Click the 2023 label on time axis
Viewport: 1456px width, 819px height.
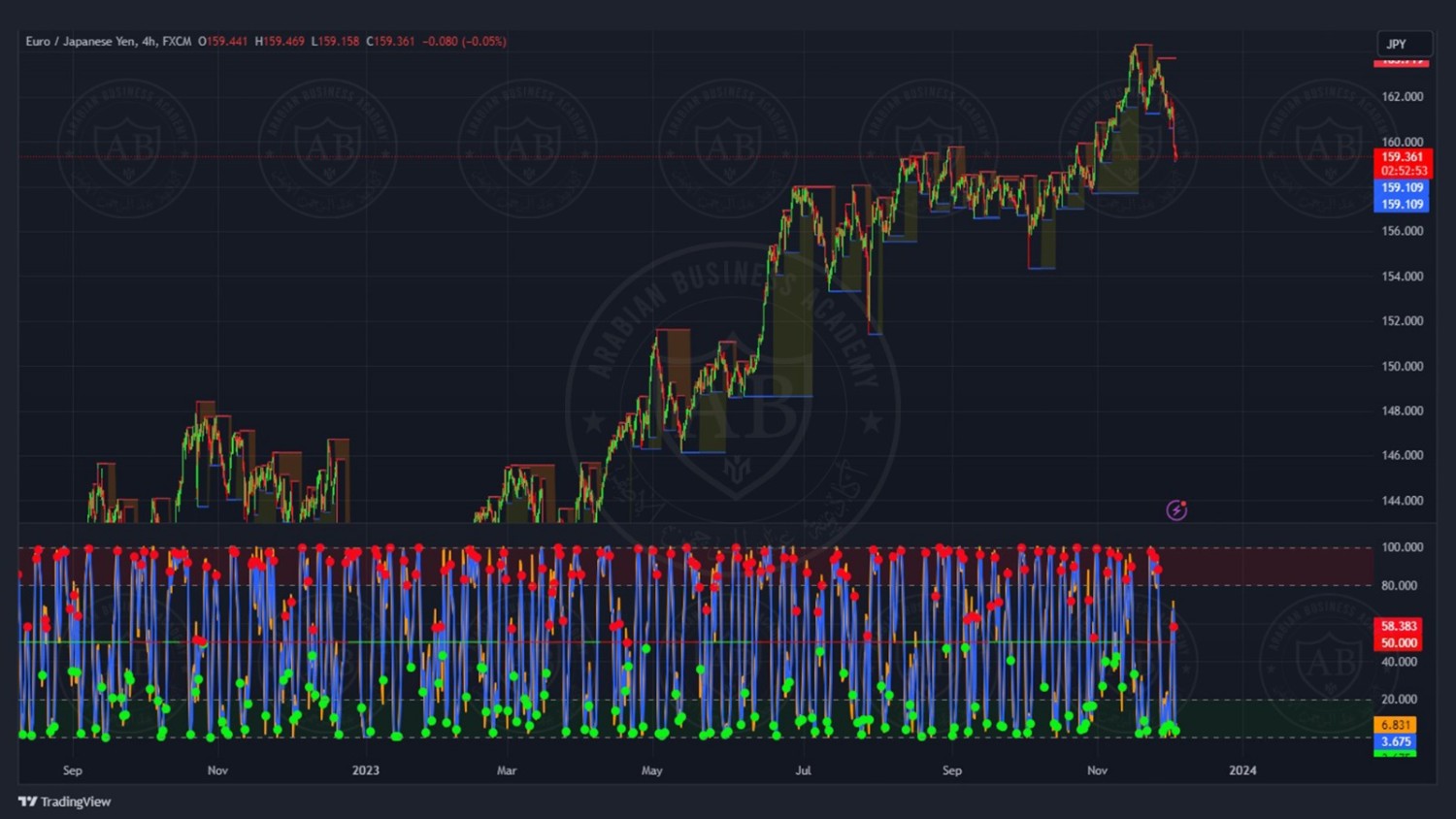[366, 770]
